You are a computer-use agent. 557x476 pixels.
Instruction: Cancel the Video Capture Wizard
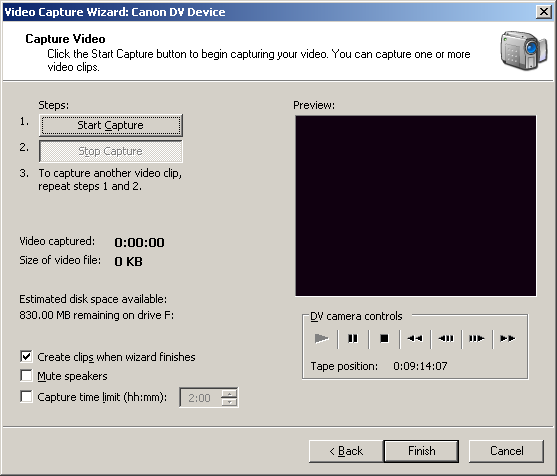pyautogui.click(x=507, y=451)
